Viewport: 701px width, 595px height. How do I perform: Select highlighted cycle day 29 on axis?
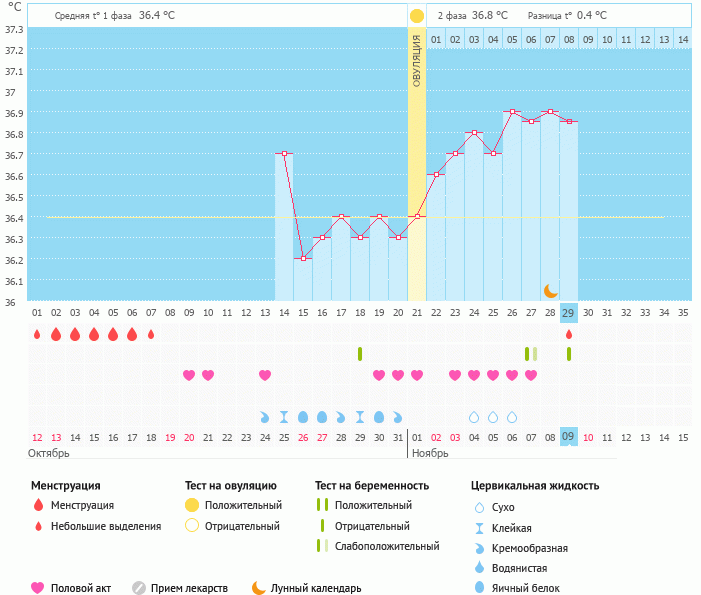point(569,313)
